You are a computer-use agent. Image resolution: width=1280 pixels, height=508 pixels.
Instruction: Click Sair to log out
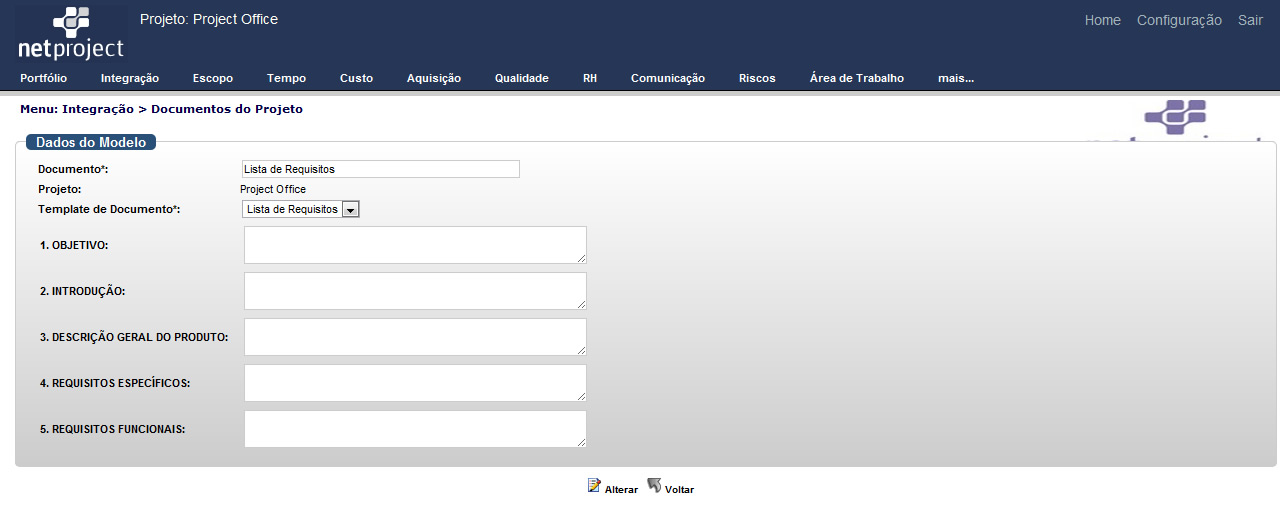click(x=1250, y=20)
